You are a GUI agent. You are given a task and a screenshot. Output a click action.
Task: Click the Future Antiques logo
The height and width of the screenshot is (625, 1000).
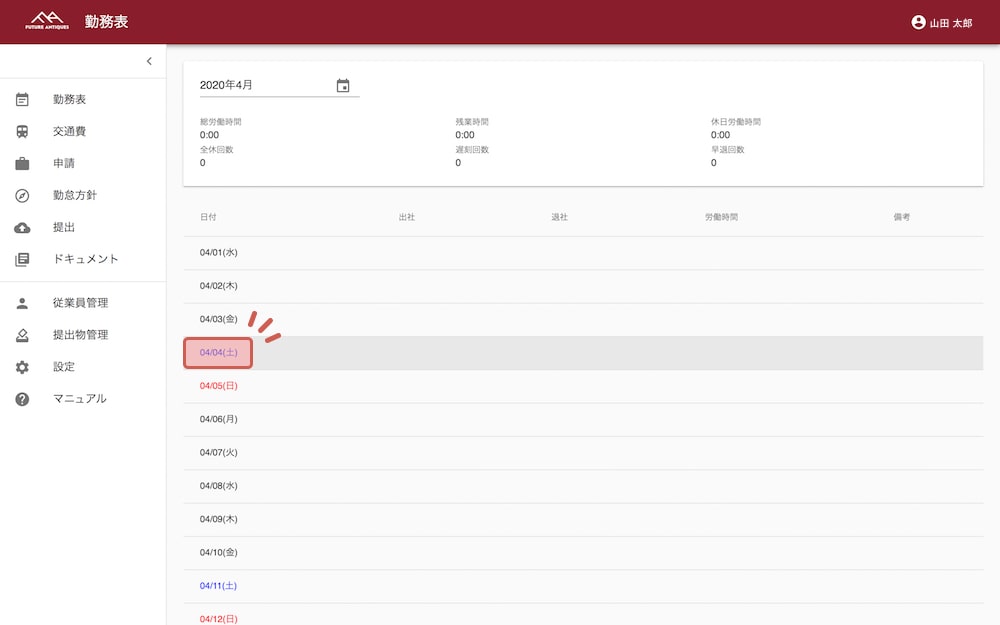coord(47,21)
